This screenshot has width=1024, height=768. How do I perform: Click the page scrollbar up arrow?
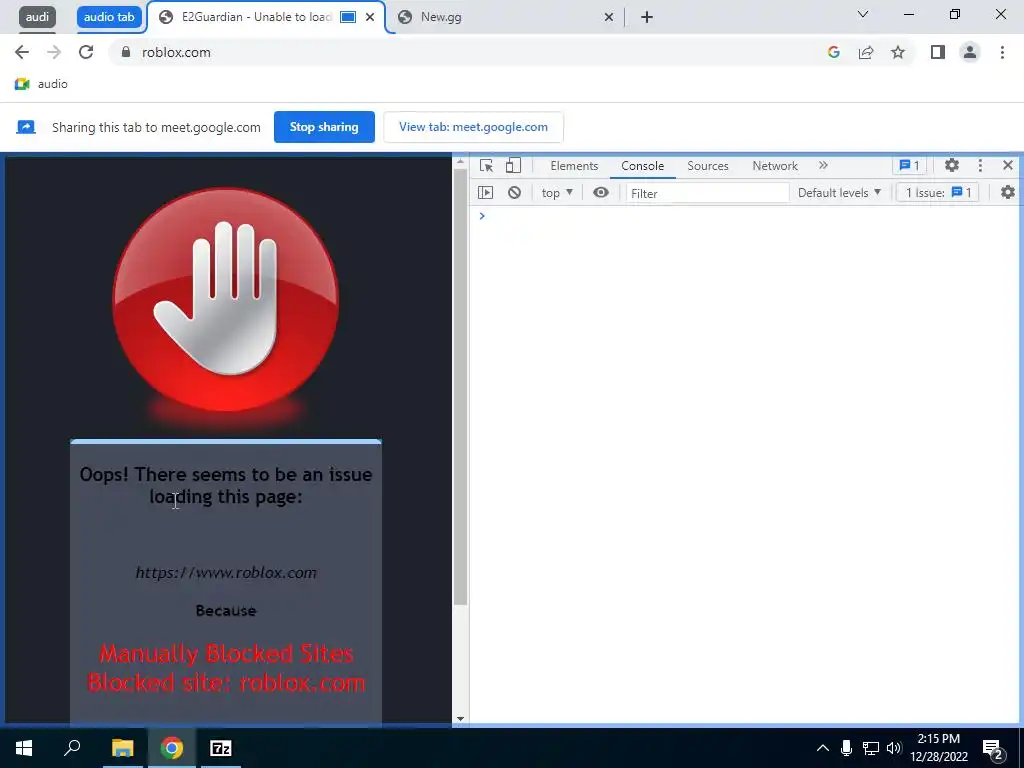tap(460, 161)
